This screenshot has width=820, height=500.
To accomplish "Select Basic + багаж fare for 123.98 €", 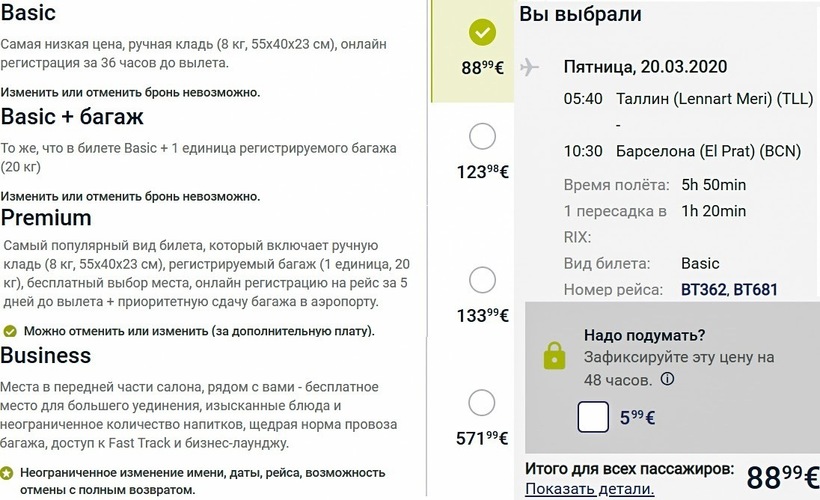I will (x=482, y=136).
